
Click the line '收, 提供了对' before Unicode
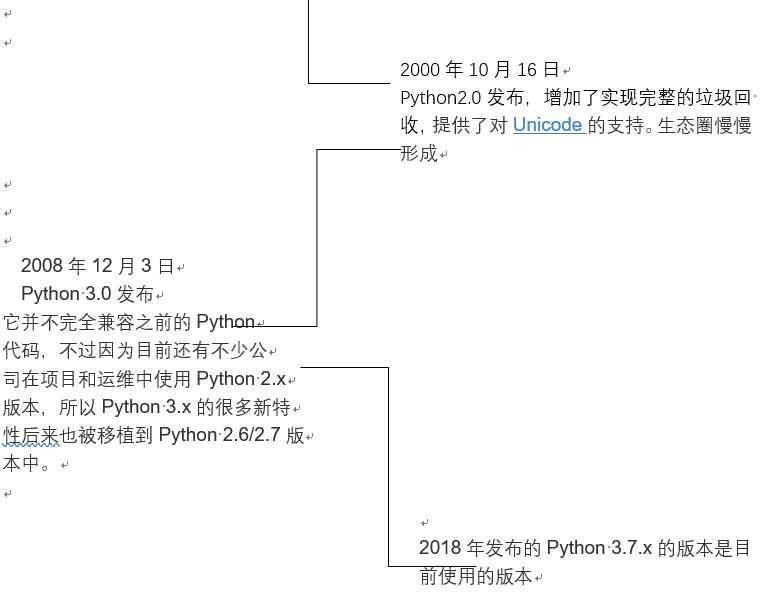(x=454, y=125)
